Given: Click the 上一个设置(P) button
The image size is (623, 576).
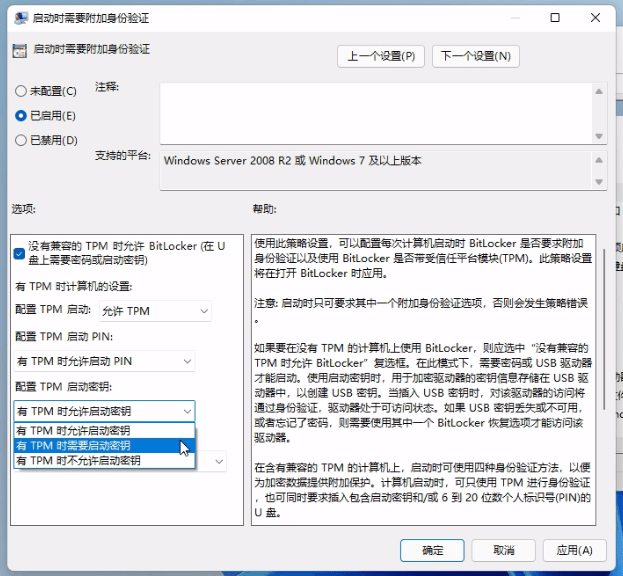Looking at the screenshot, I should click(x=381, y=56).
